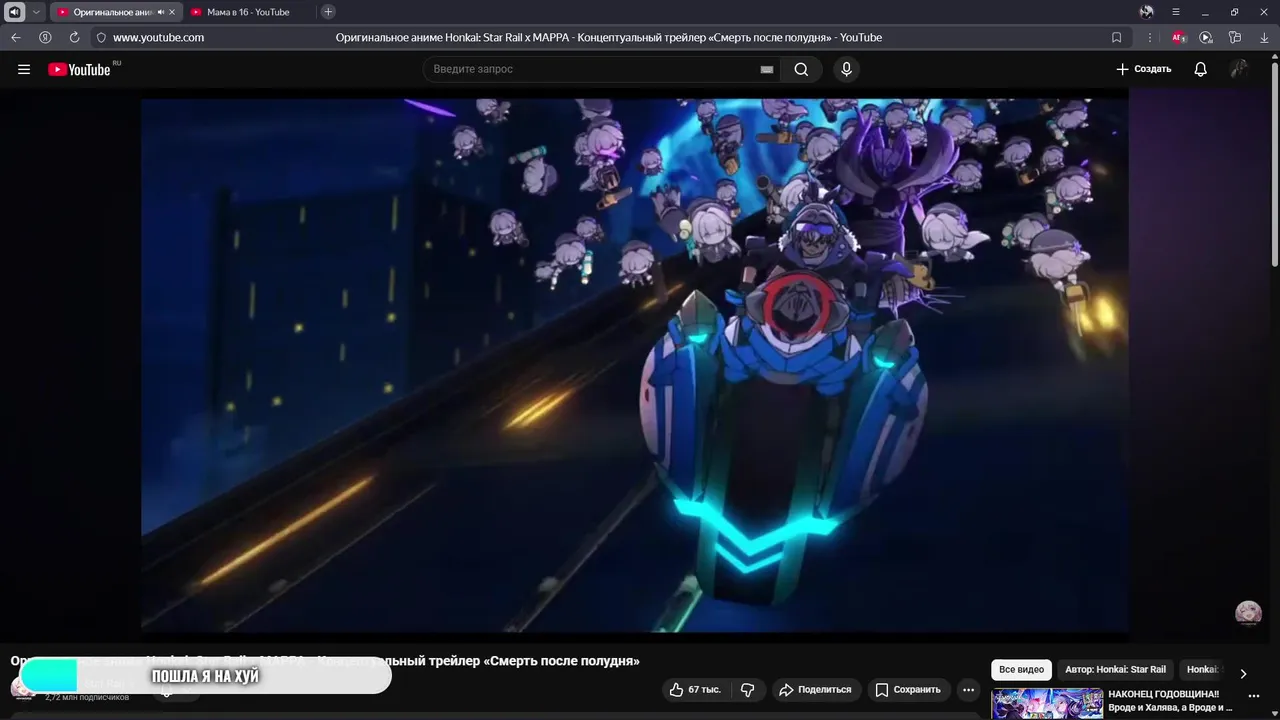Save the video with Сохранить

pyautogui.click(x=908, y=690)
